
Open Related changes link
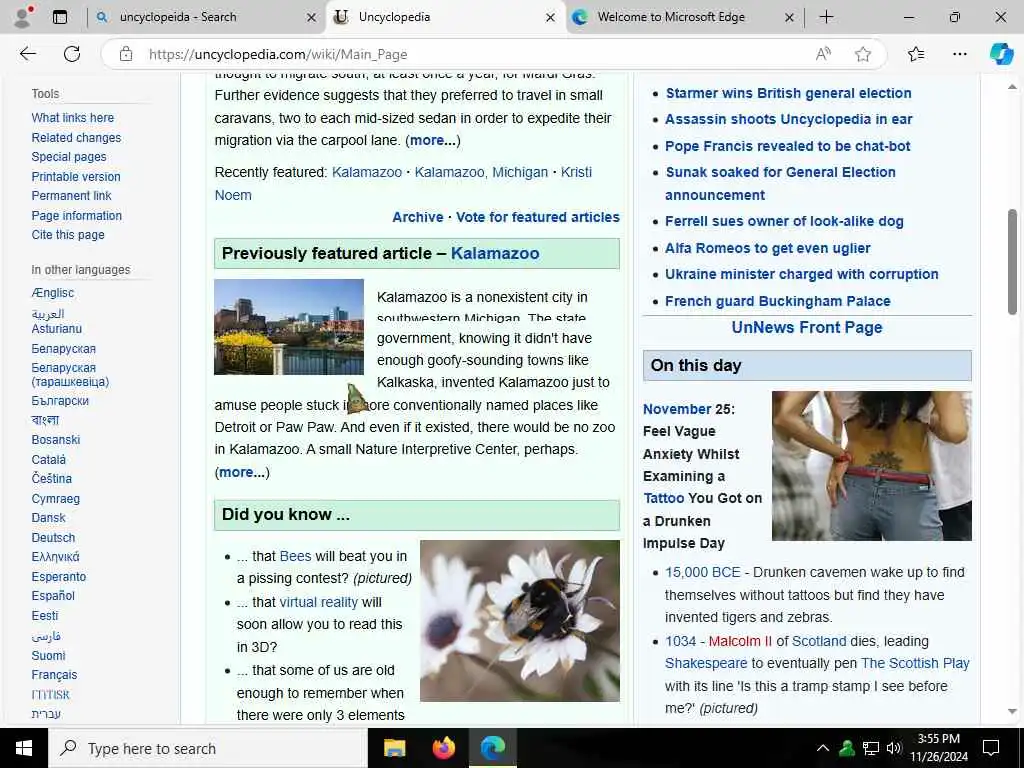coord(76,138)
